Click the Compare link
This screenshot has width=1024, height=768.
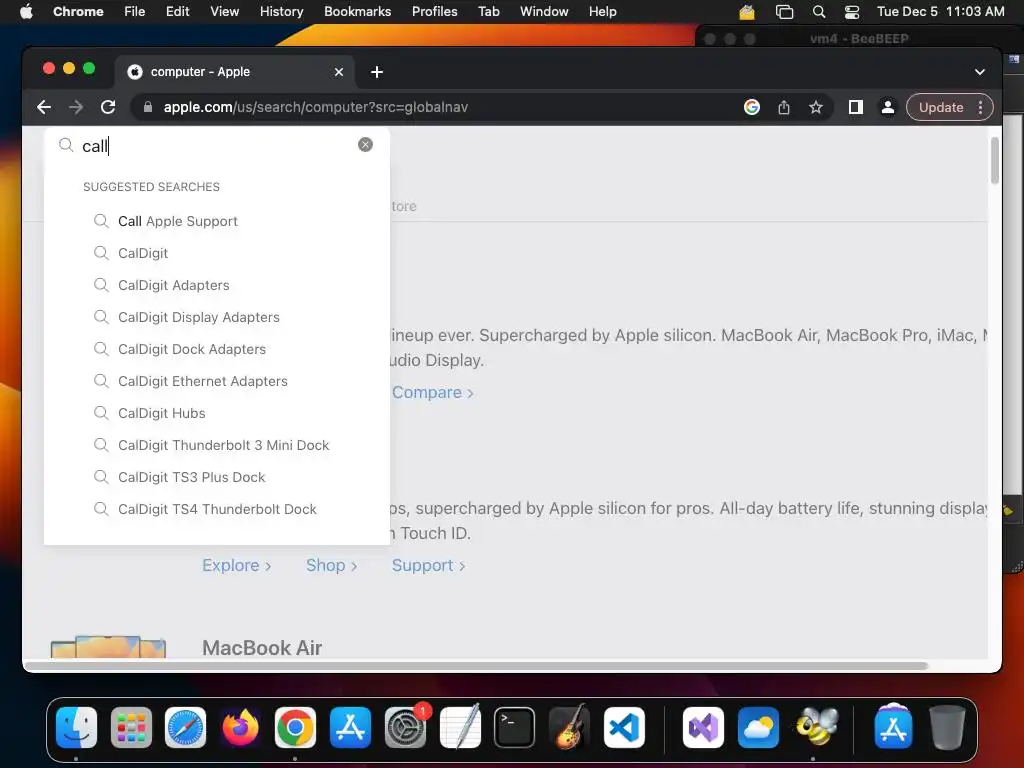432,392
